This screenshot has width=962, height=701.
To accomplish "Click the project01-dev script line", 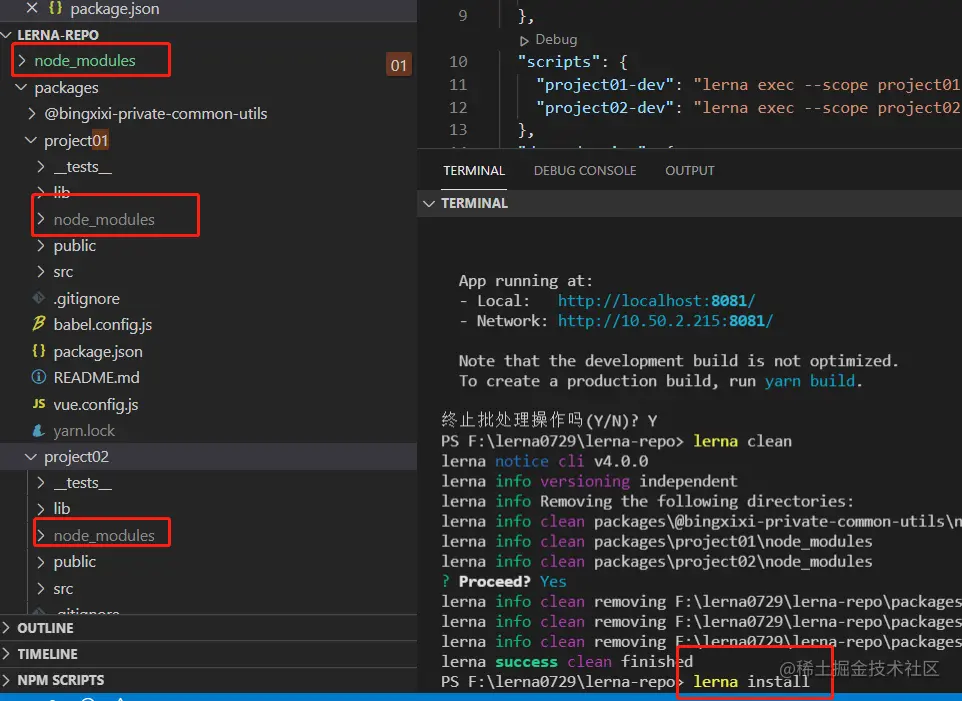I will 747,85.
